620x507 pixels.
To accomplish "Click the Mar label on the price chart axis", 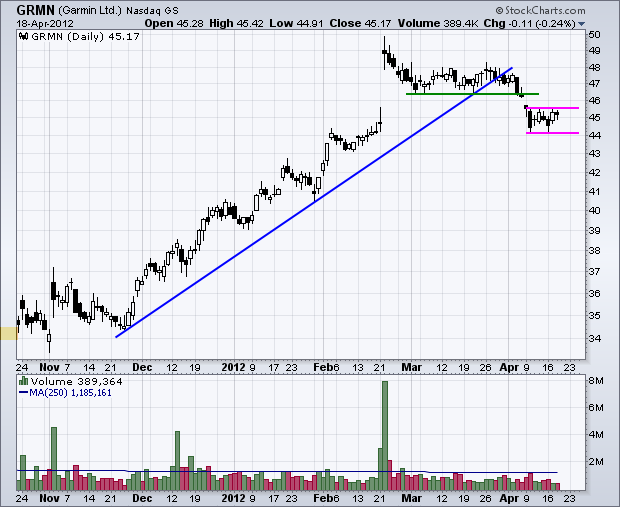I will click(412, 367).
